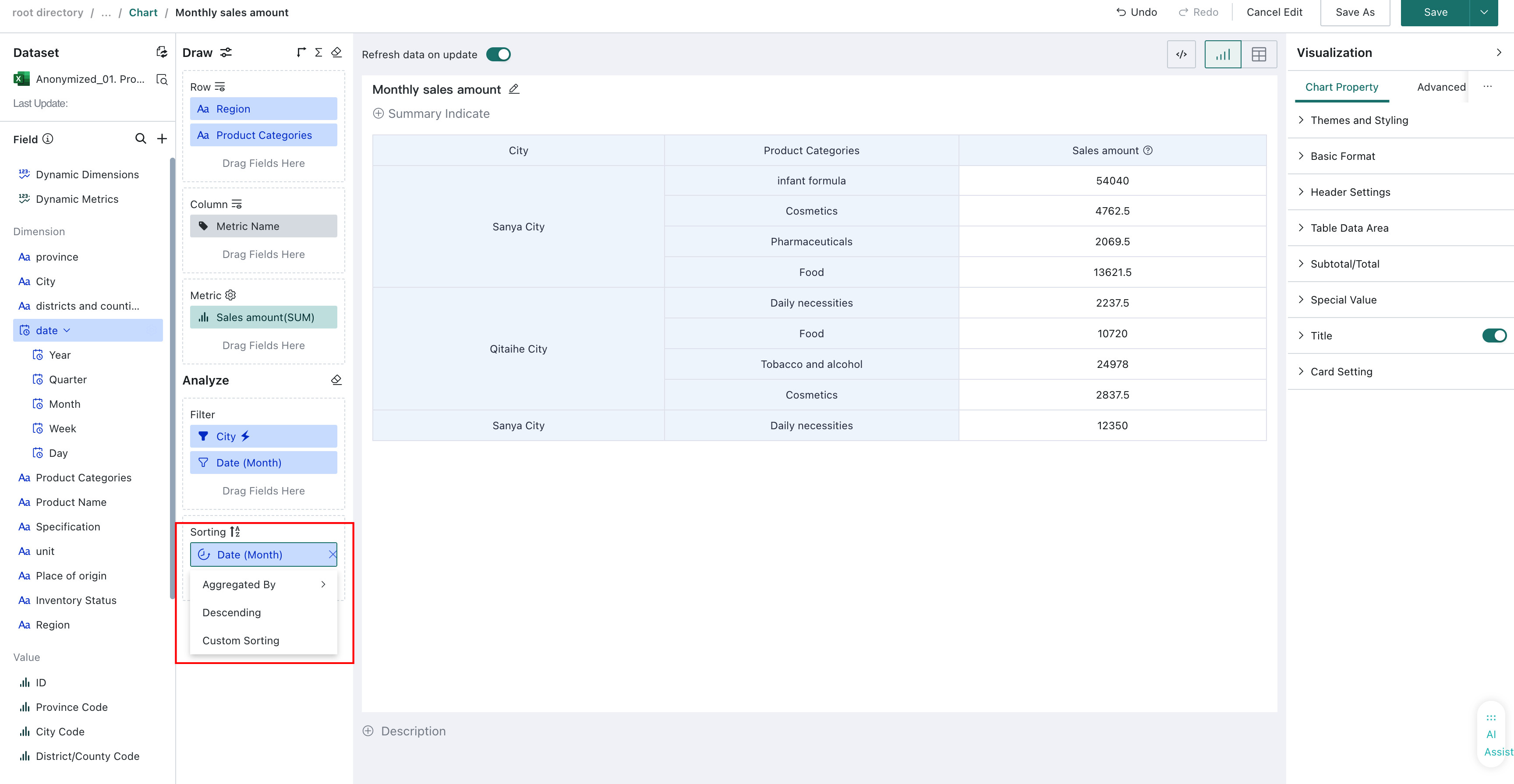Viewport: 1514px width, 784px height.
Task: Remove Date (Month) sorting field
Action: click(332, 554)
